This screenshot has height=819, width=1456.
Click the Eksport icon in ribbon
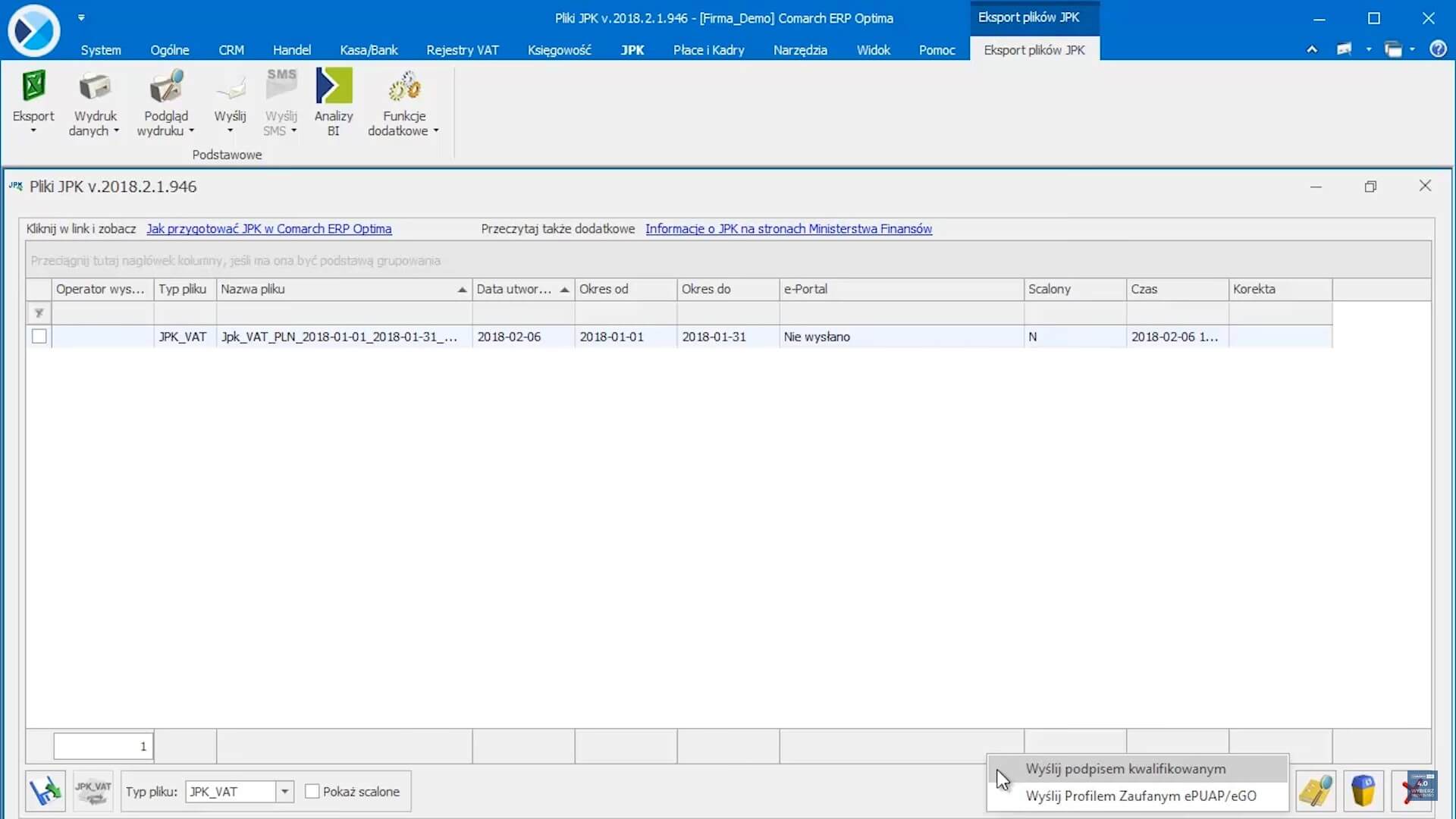[33, 87]
